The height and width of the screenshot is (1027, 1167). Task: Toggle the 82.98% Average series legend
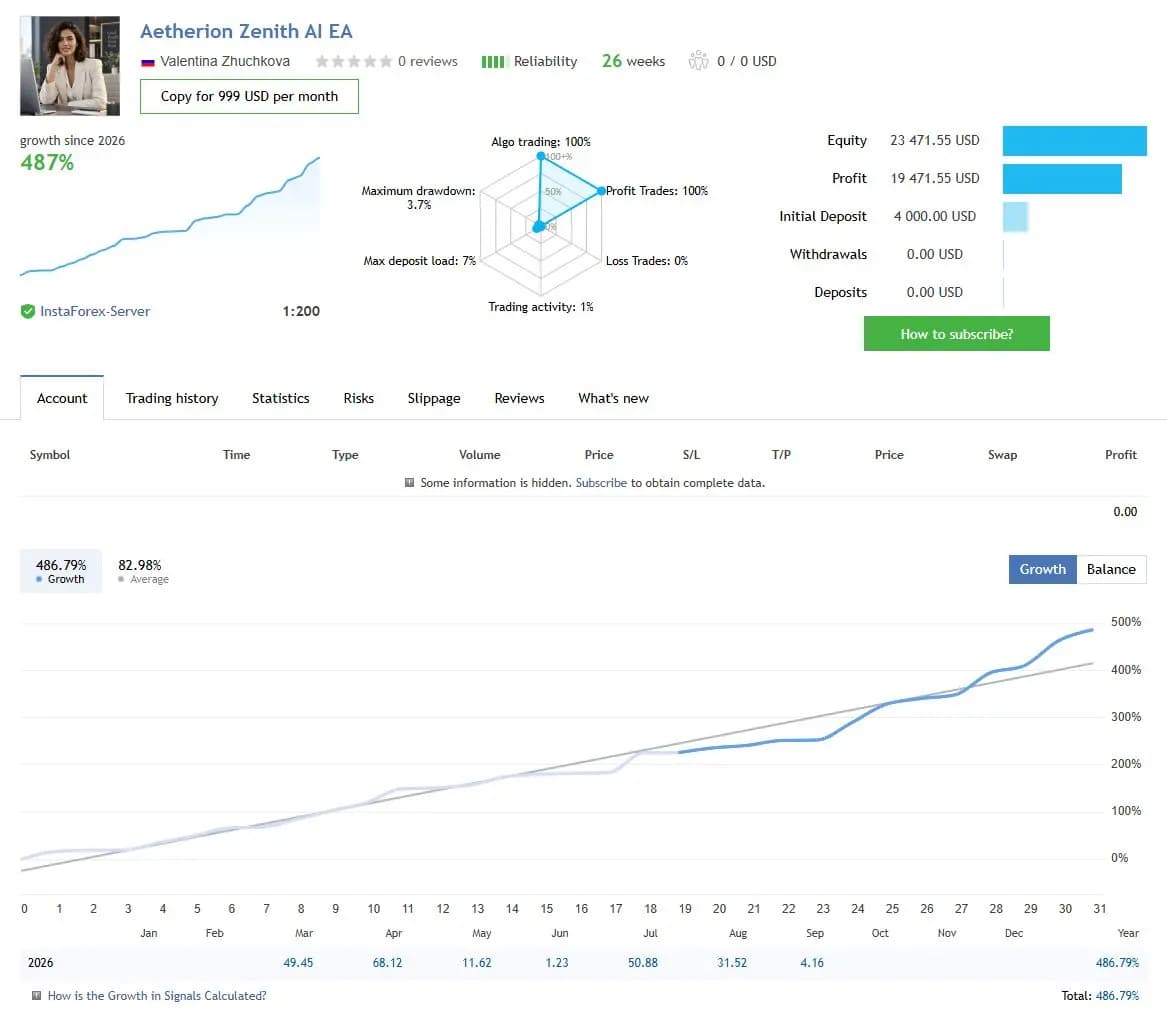(x=143, y=571)
